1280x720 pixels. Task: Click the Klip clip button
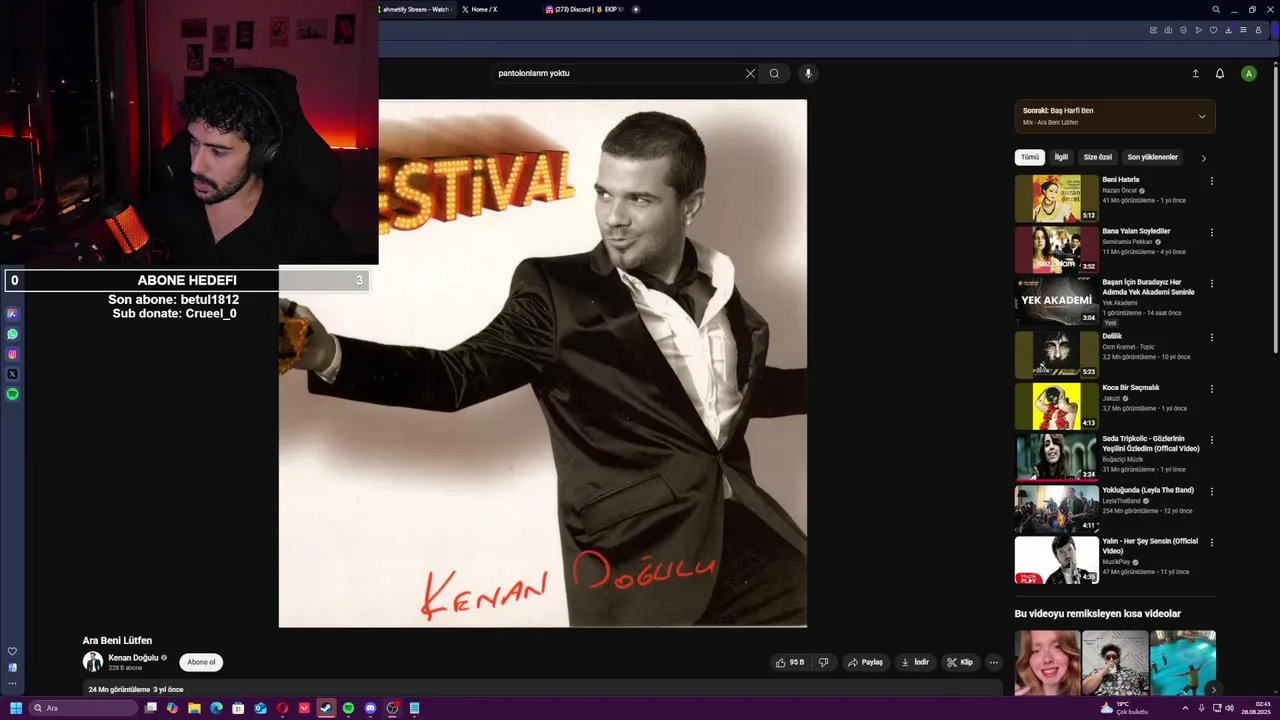coord(960,662)
